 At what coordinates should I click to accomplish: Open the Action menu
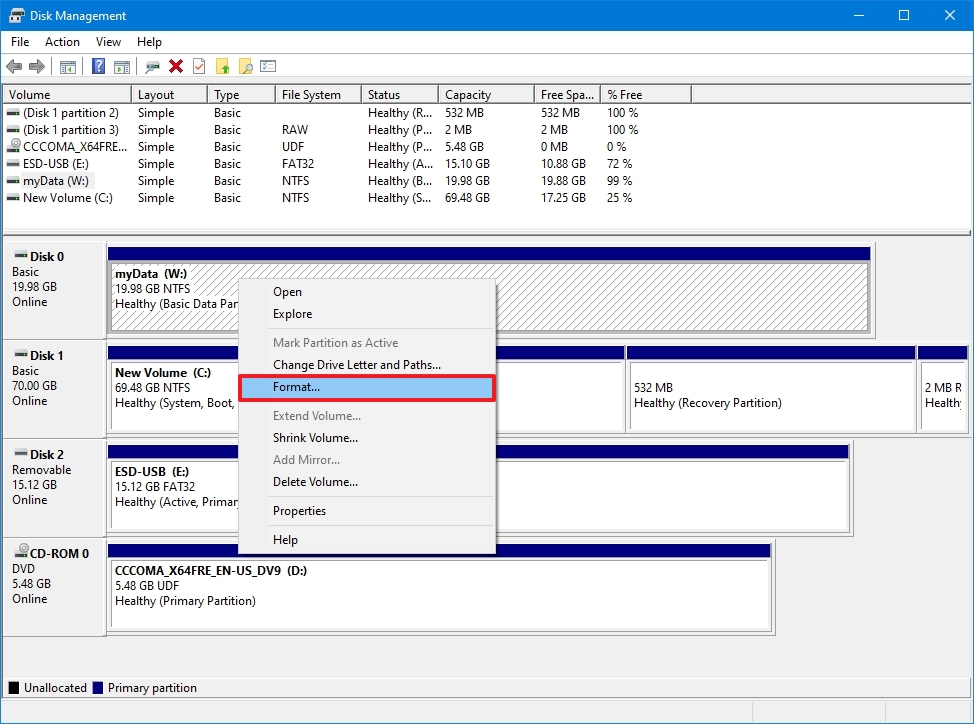tap(62, 42)
